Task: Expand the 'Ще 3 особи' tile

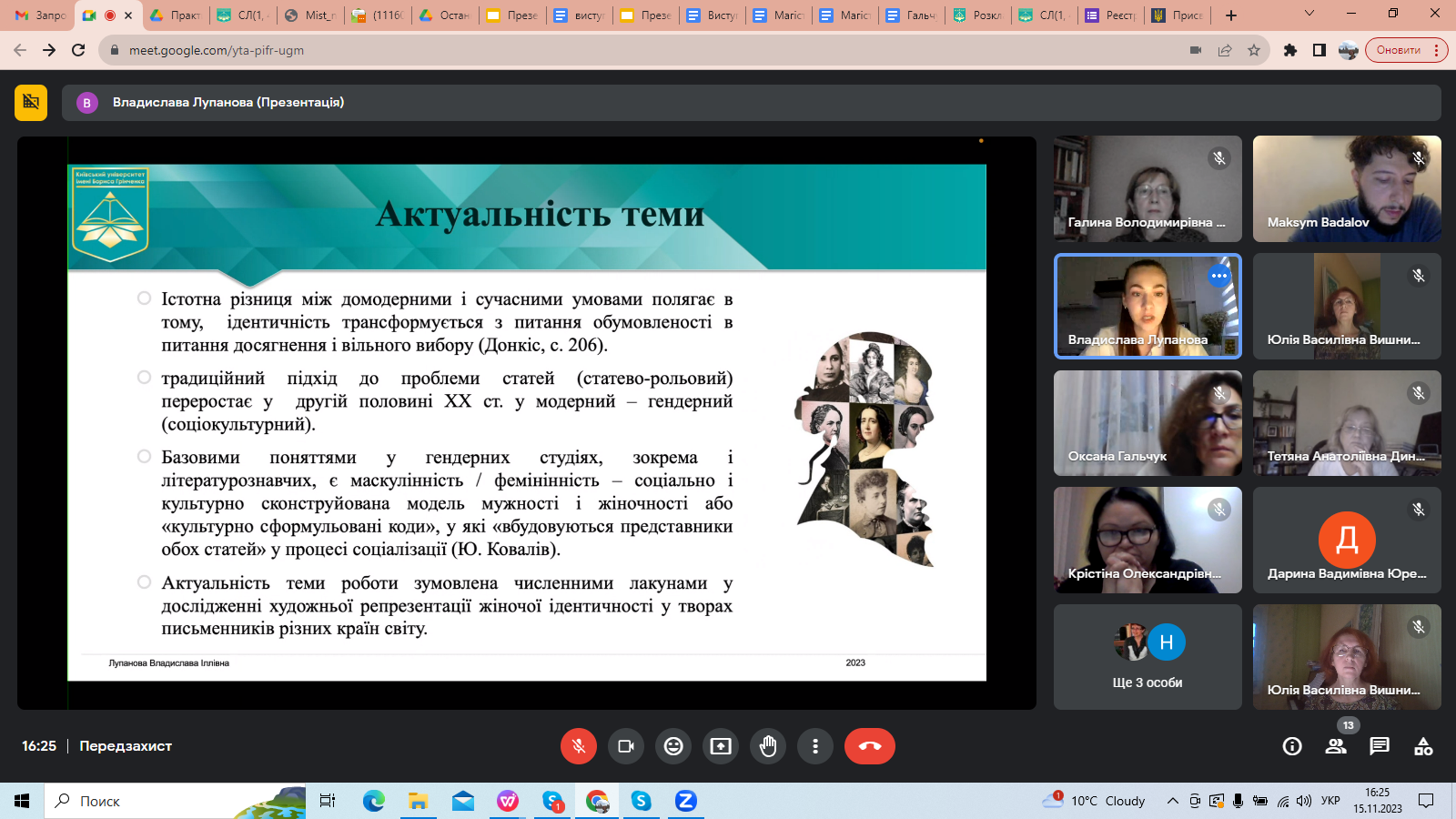Action: [x=1148, y=657]
